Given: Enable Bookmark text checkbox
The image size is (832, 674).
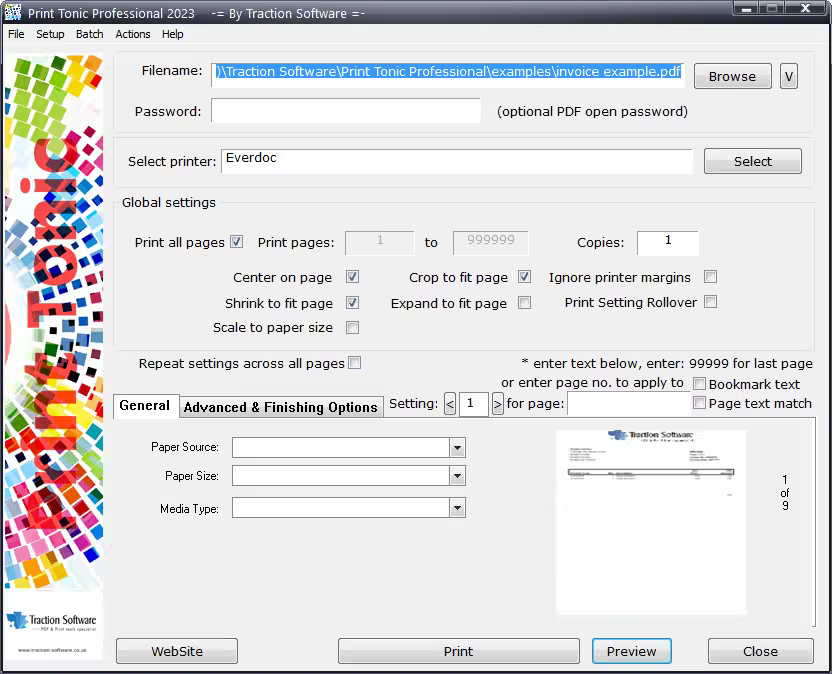Looking at the screenshot, I should click(x=700, y=383).
